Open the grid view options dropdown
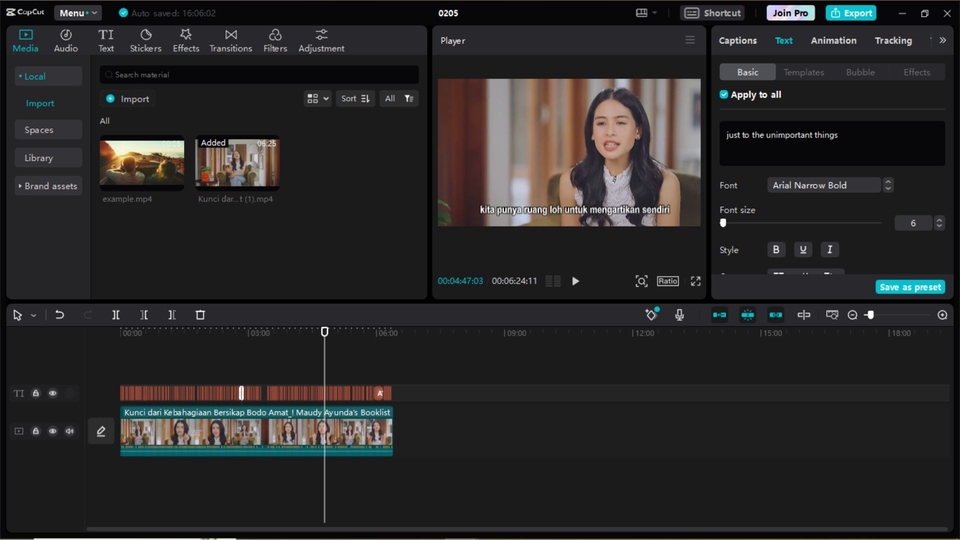 (x=318, y=99)
